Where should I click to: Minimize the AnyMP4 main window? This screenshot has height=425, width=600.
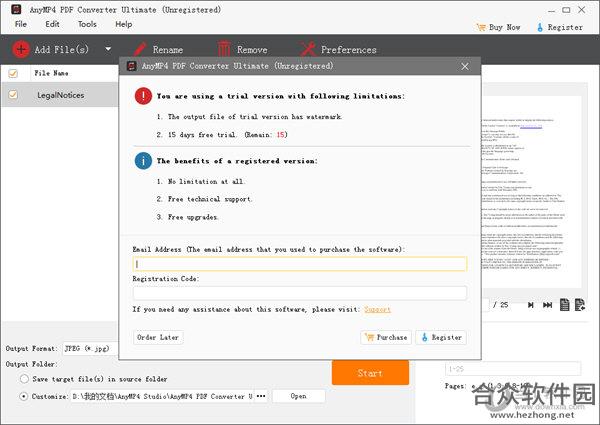click(551, 10)
